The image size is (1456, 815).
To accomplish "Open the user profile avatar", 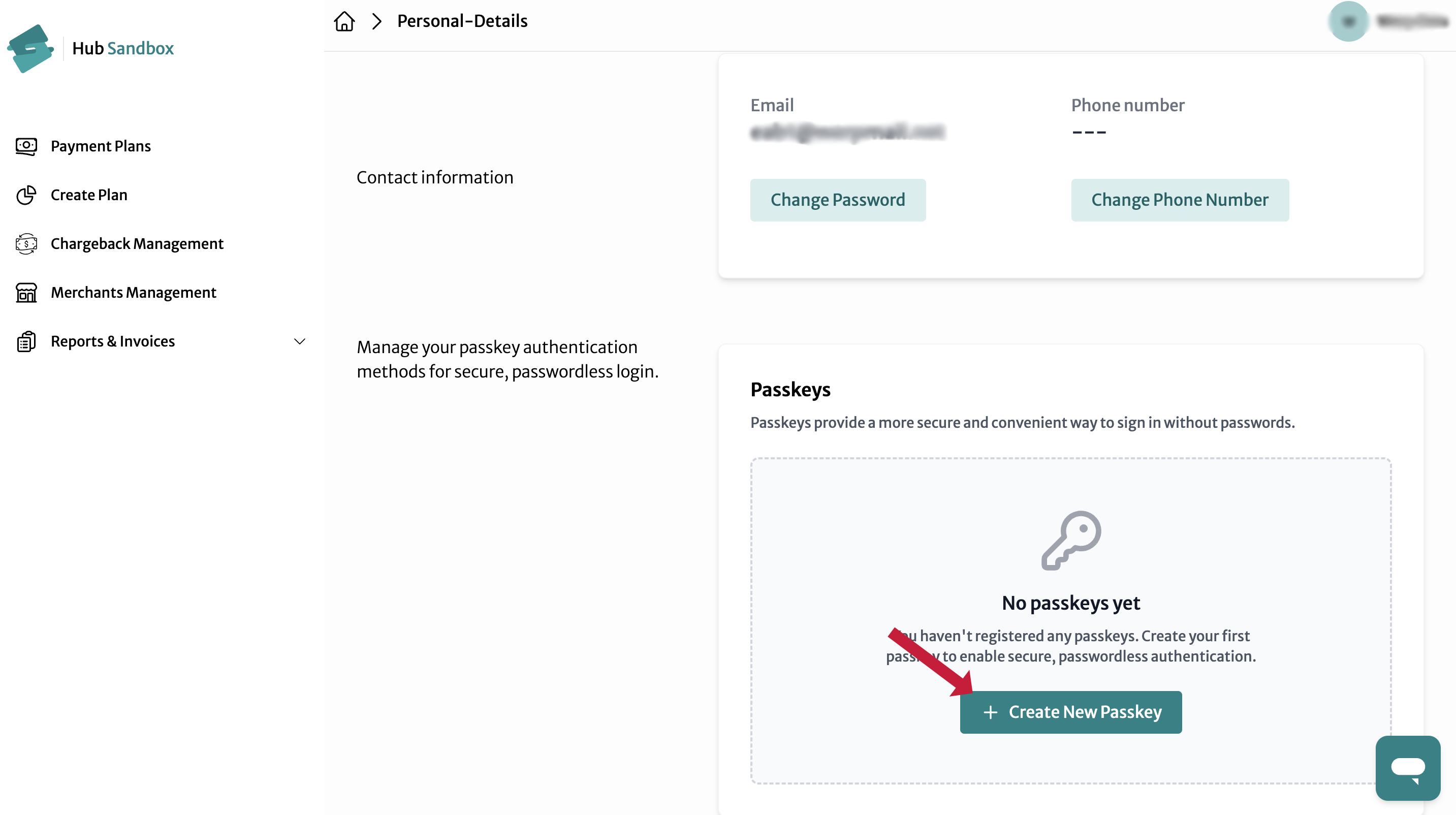I will 1349,21.
